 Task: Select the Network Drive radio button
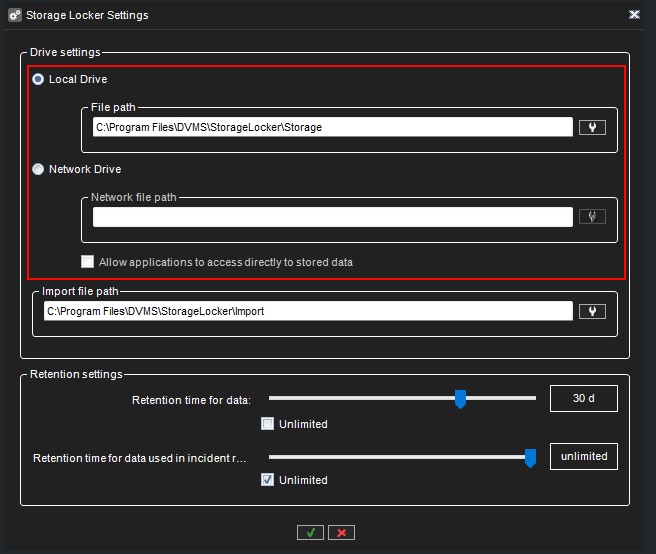click(38, 169)
